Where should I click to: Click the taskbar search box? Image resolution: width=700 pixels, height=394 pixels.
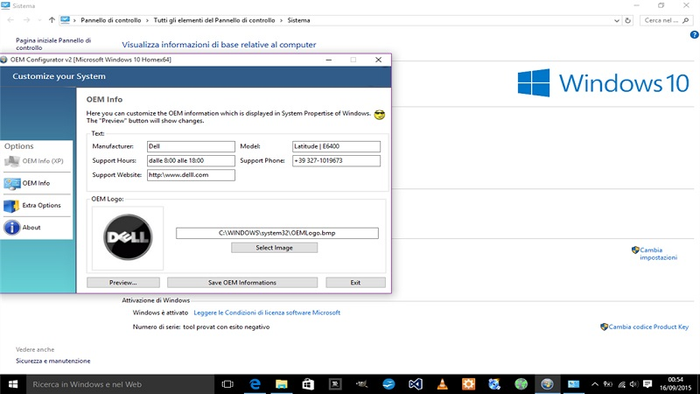(x=121, y=384)
